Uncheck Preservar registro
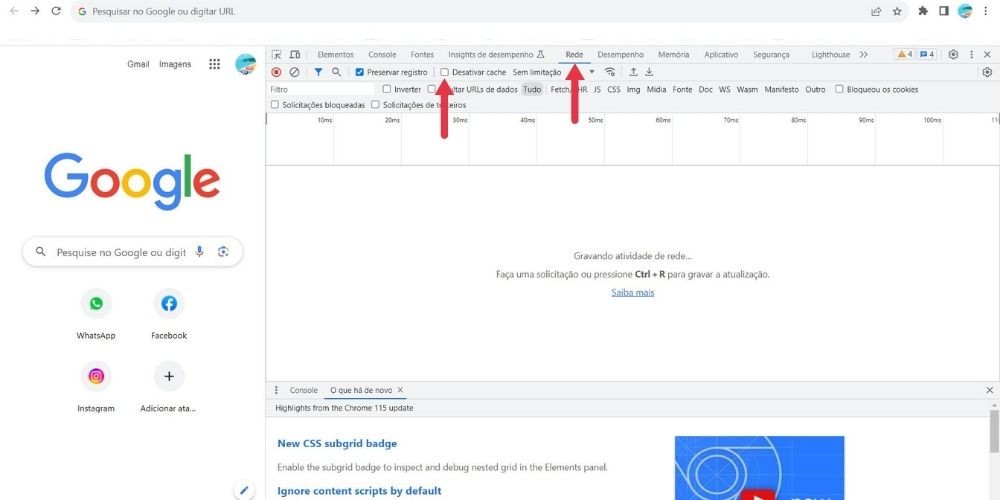 [360, 72]
